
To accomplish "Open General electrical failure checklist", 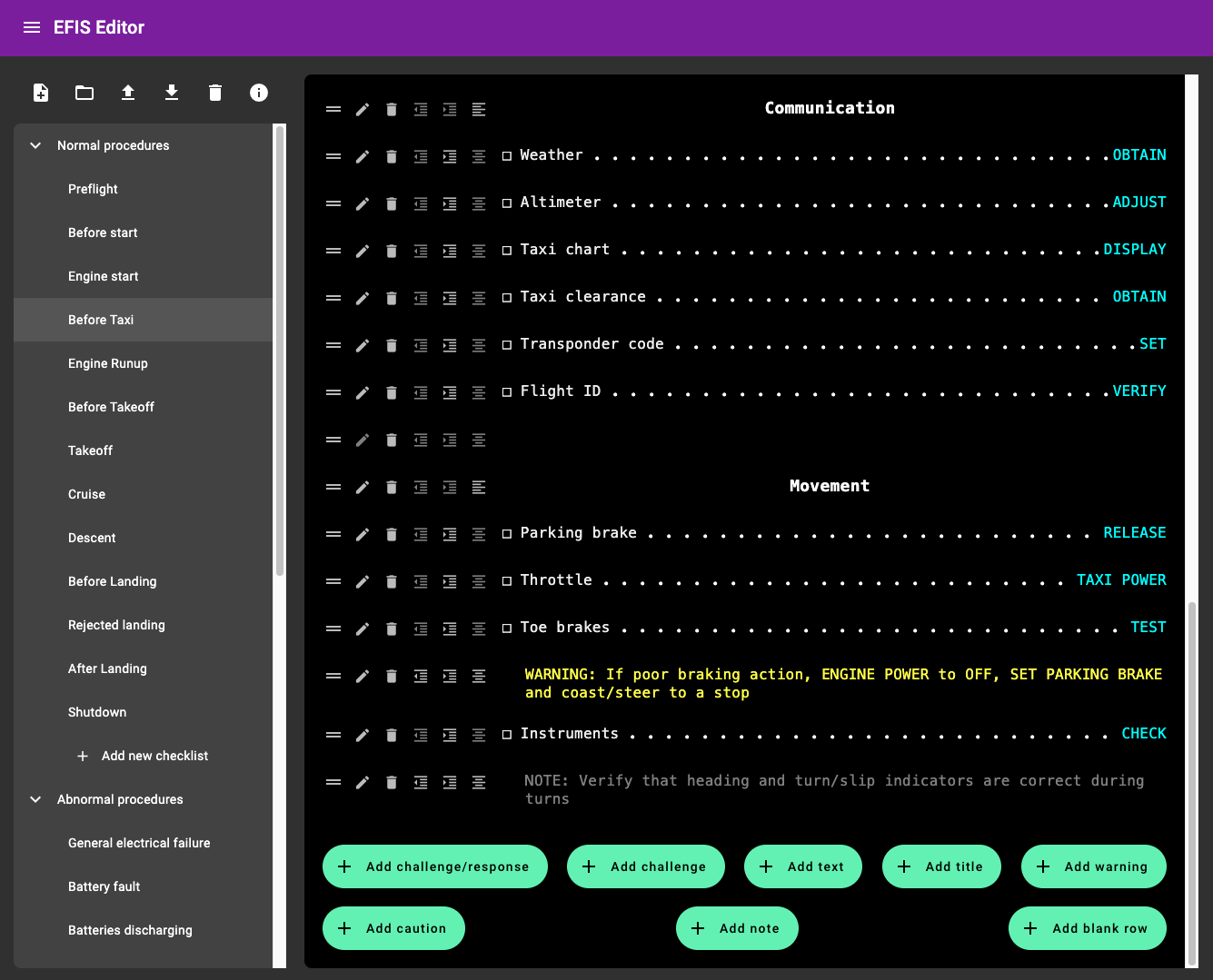I will point(143,843).
